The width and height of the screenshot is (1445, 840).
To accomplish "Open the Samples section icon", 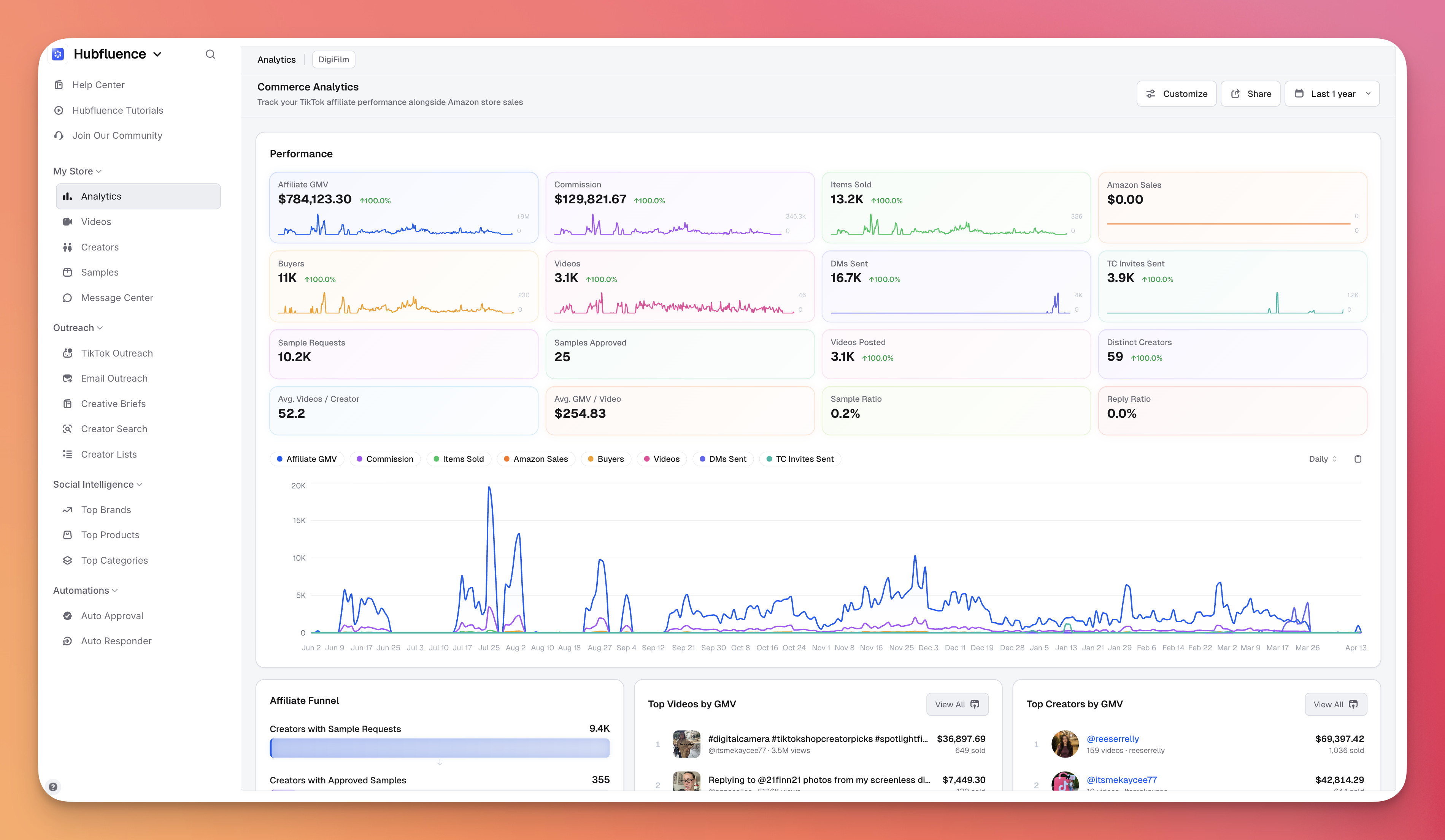I will point(68,272).
